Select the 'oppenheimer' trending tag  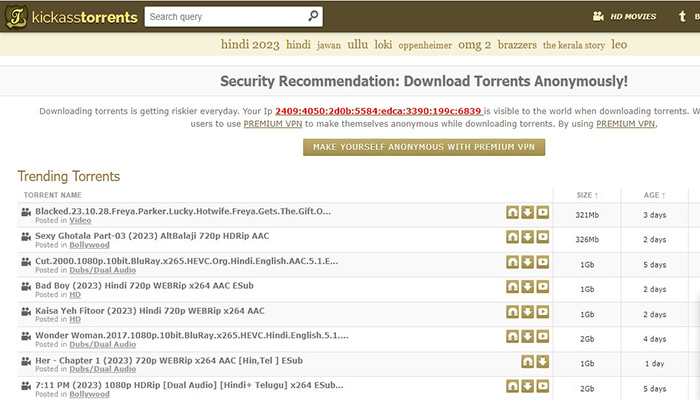[x=425, y=46]
